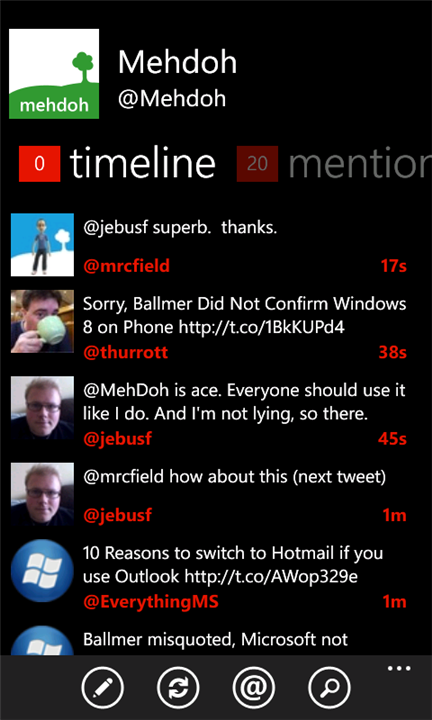Refresh the timeline using the sync icon
This screenshot has width=432, height=720.
(x=178, y=688)
